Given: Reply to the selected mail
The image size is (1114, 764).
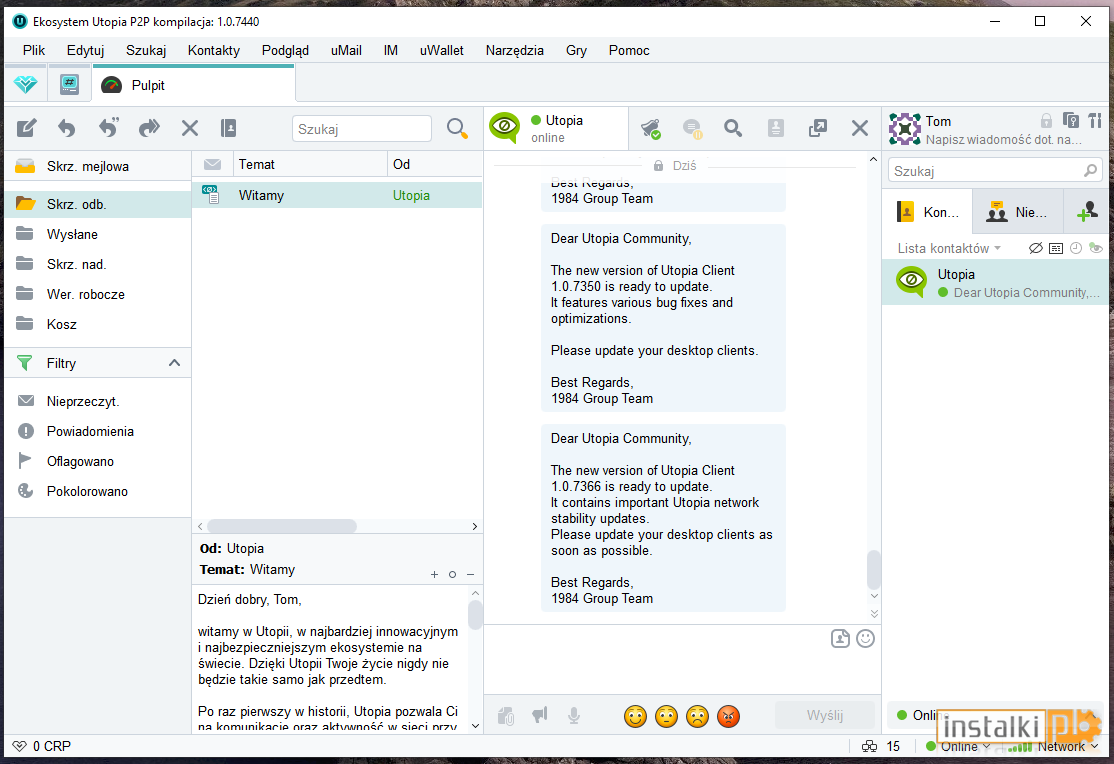Looking at the screenshot, I should click(67, 128).
